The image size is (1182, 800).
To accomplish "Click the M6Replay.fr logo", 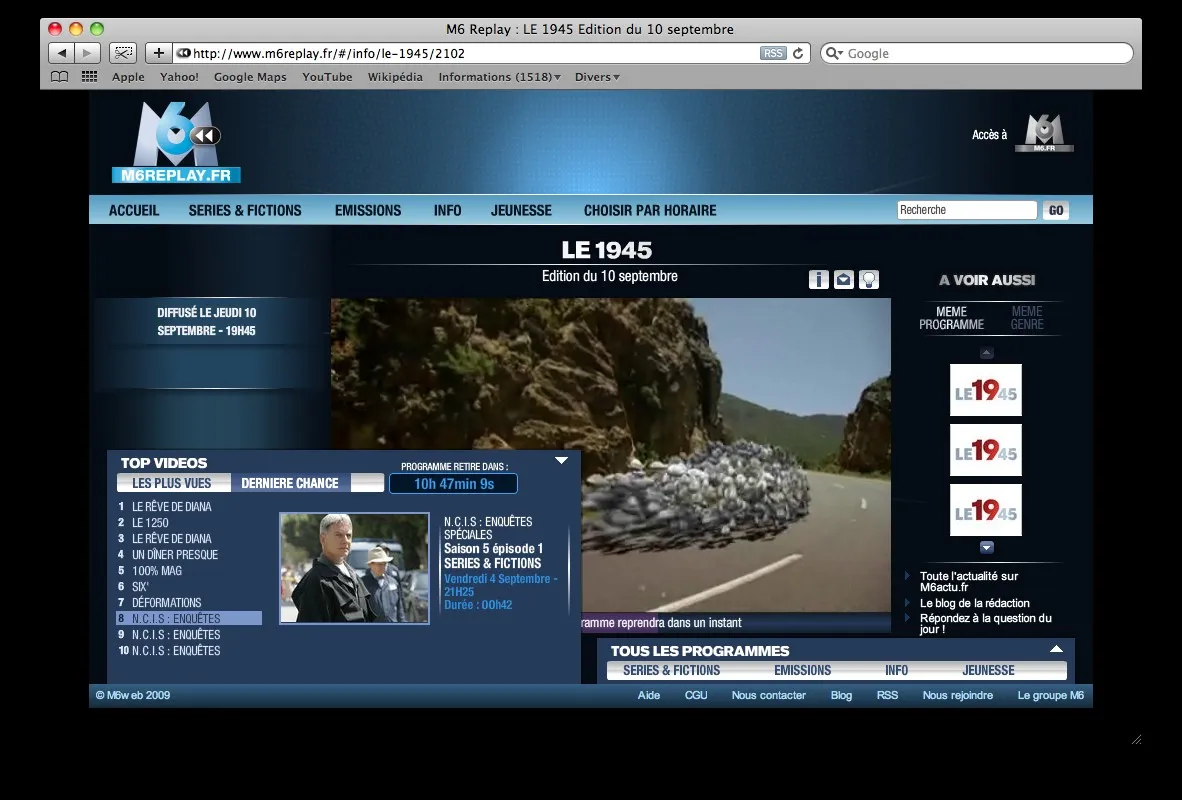I will (176, 142).
